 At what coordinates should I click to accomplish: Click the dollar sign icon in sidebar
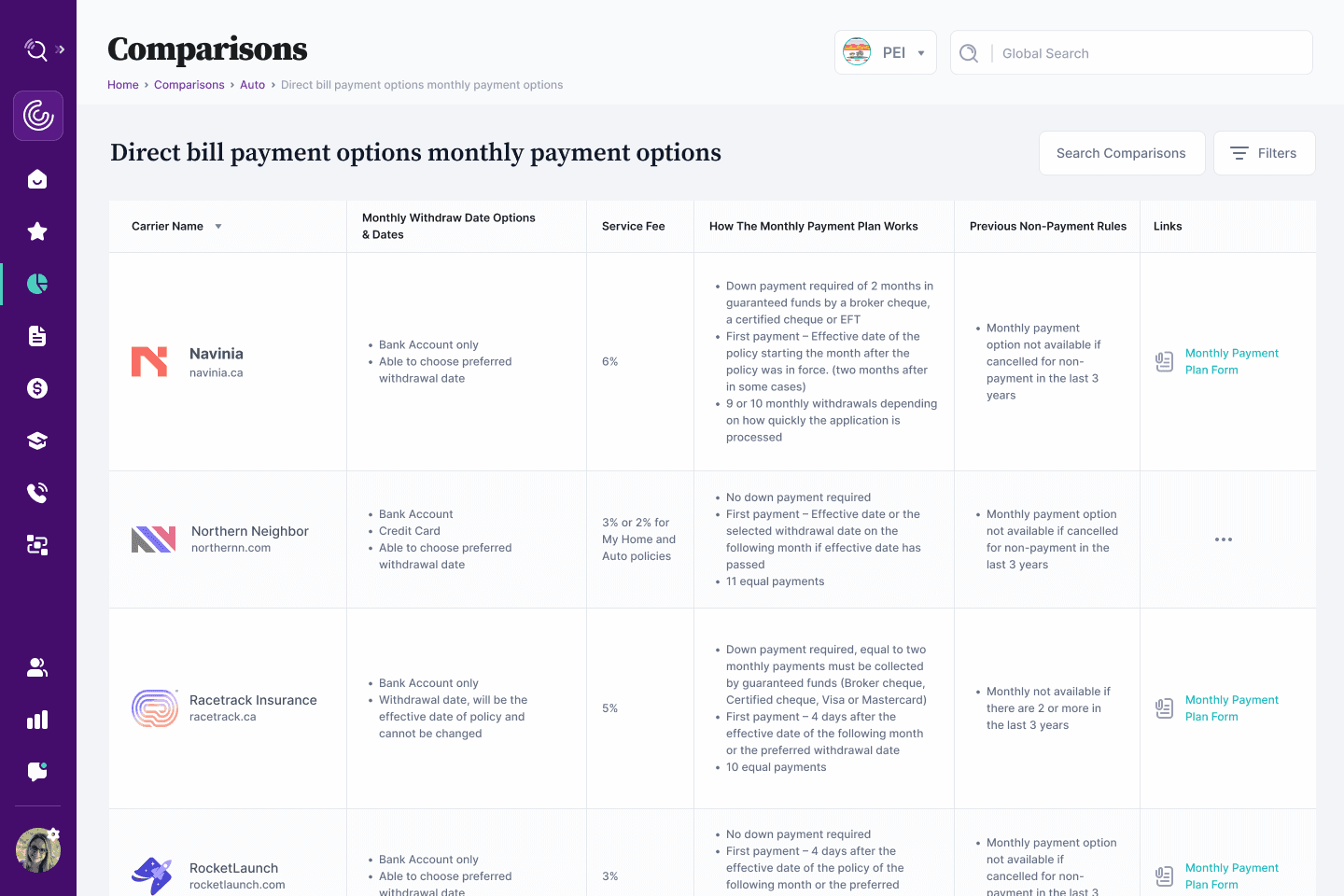point(37,388)
